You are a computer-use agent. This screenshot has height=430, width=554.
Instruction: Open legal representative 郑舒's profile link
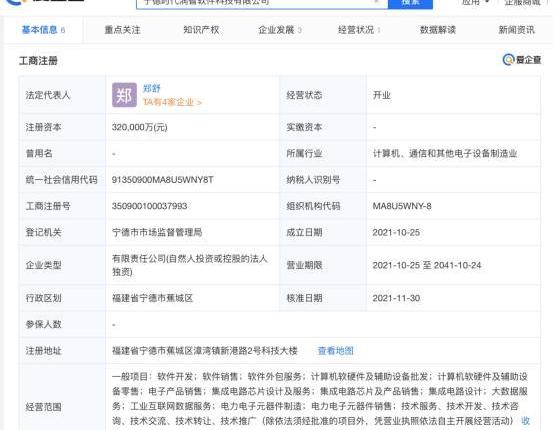tap(152, 88)
